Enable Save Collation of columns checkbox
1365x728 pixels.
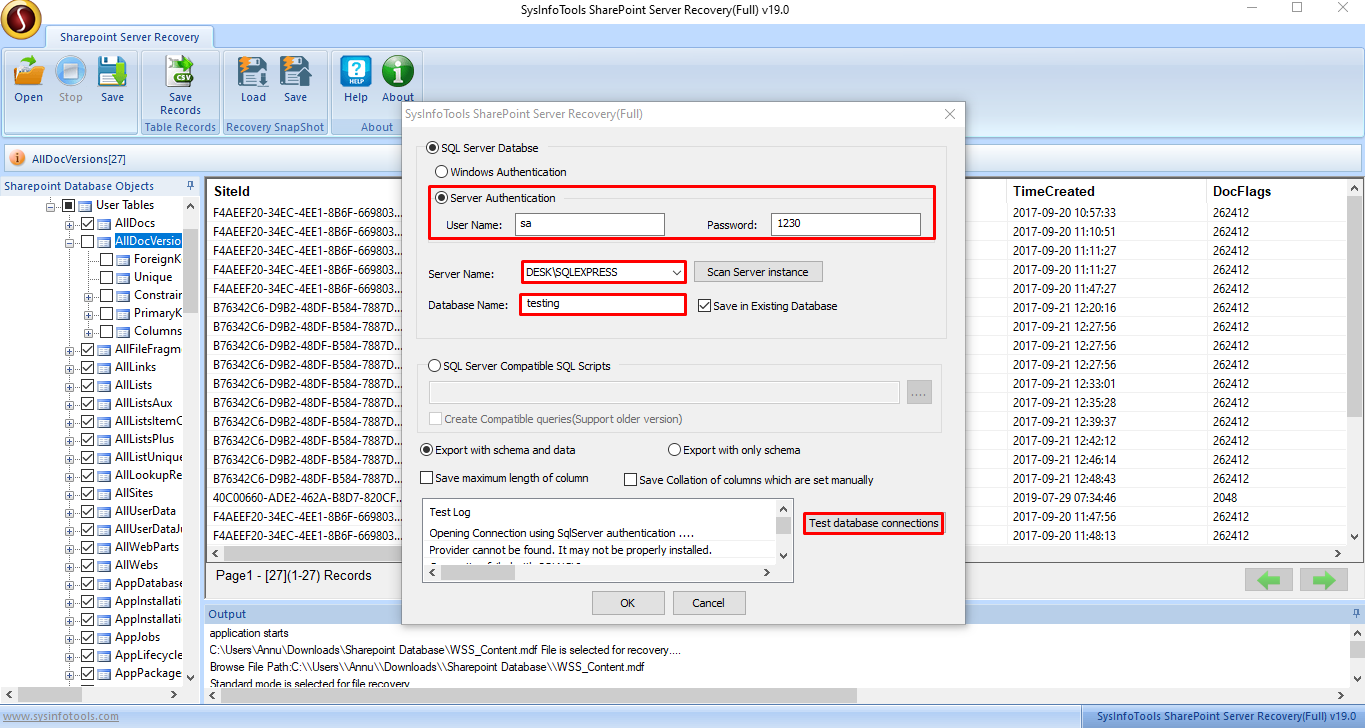pos(630,480)
